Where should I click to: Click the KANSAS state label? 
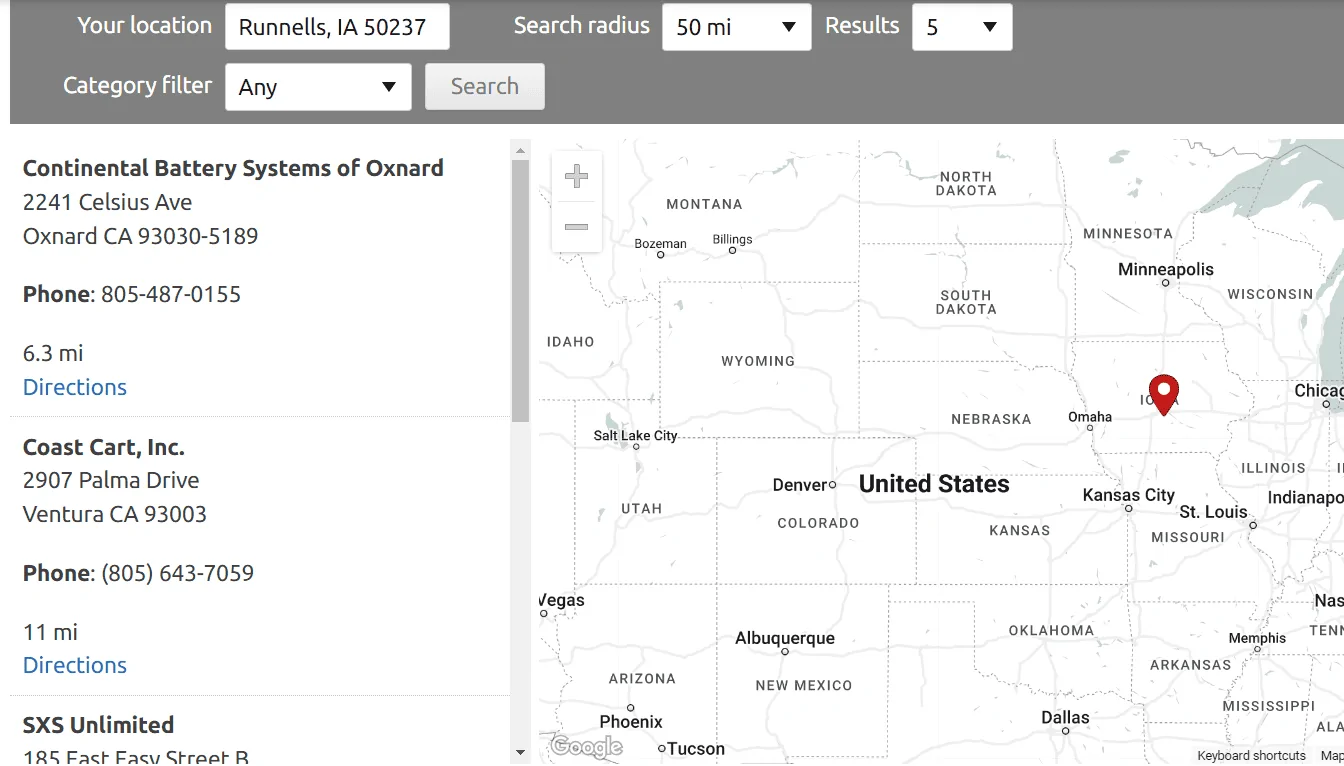click(1020, 530)
